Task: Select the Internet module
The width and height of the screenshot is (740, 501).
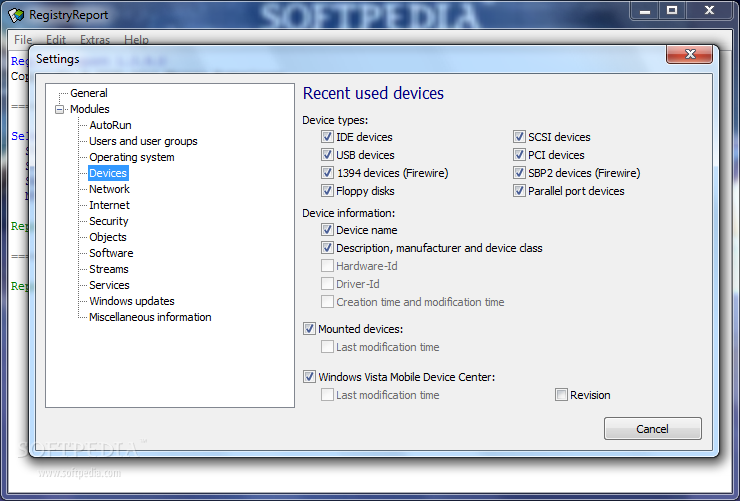Action: coord(109,205)
